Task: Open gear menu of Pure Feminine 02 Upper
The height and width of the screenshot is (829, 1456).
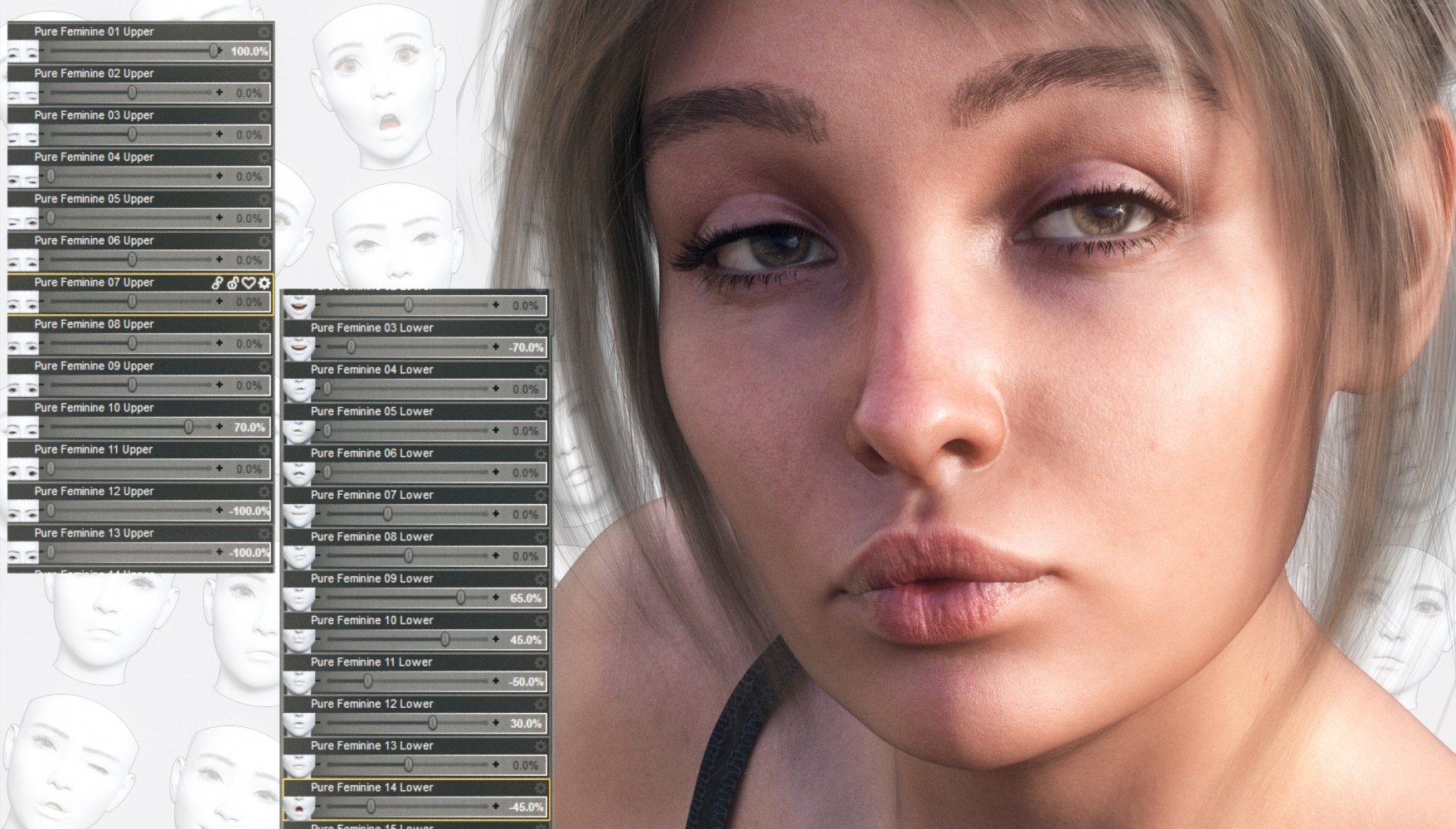Action: (265, 74)
